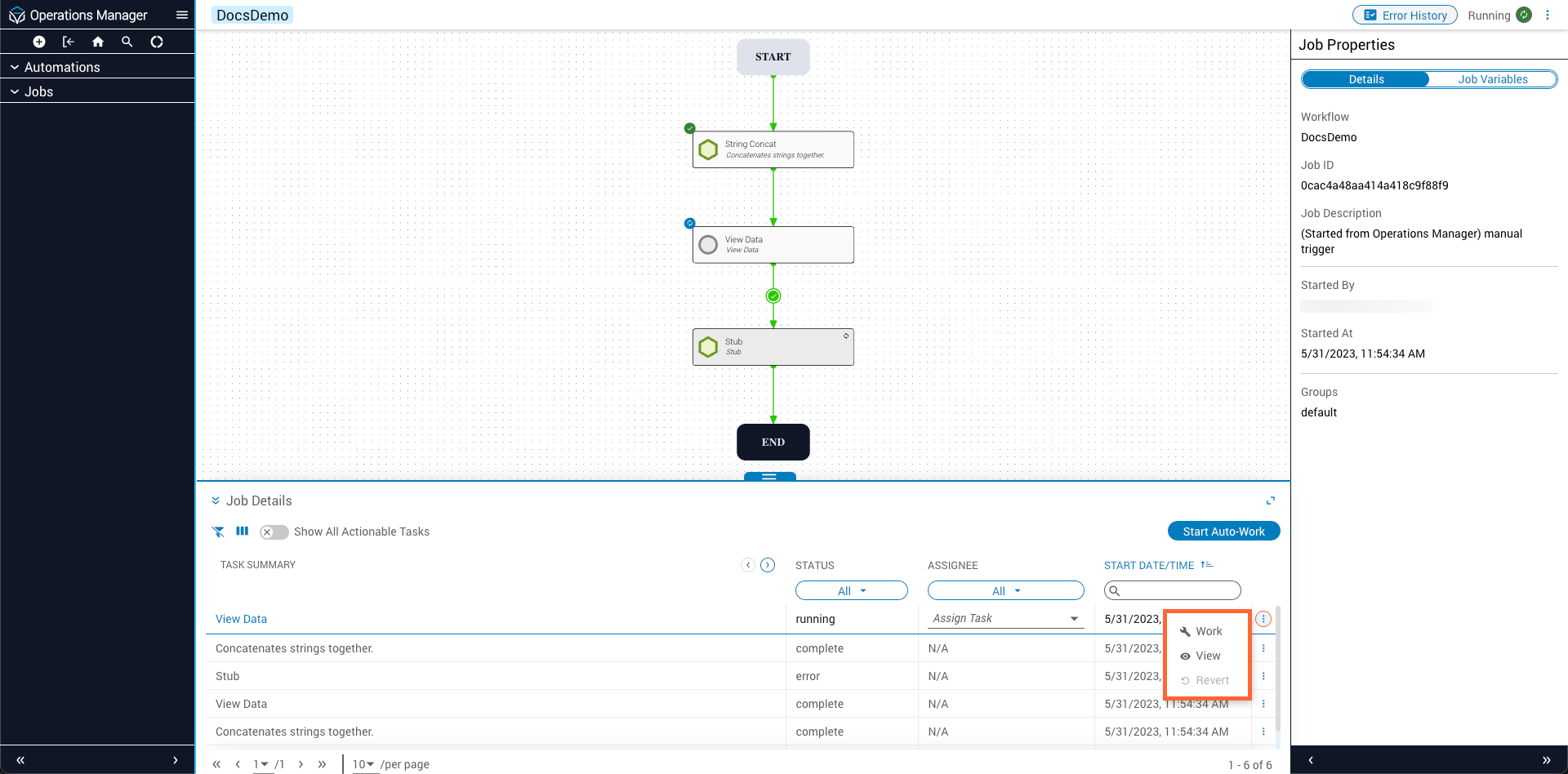This screenshot has height=774, width=1568.
Task: Expand the Automations section in sidebar
Action: [x=62, y=67]
